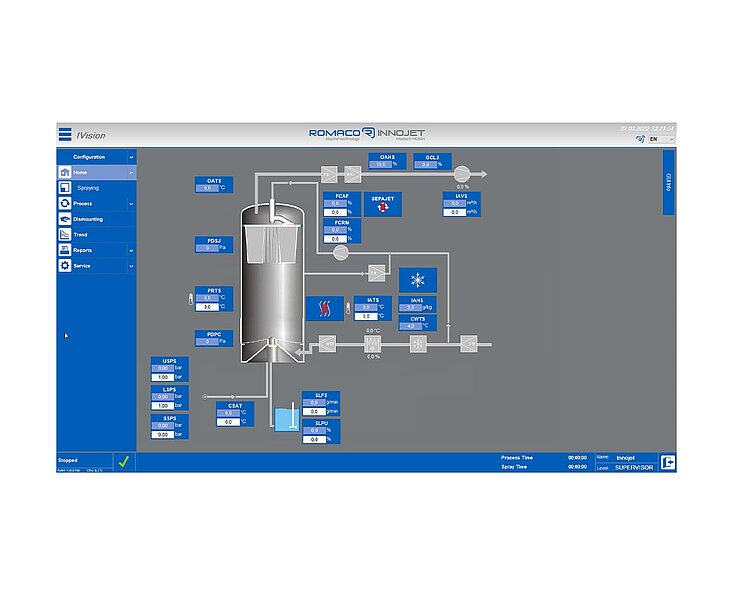
Task: Click the cooler snowflake unit on inlet duct
Action: pos(418,344)
